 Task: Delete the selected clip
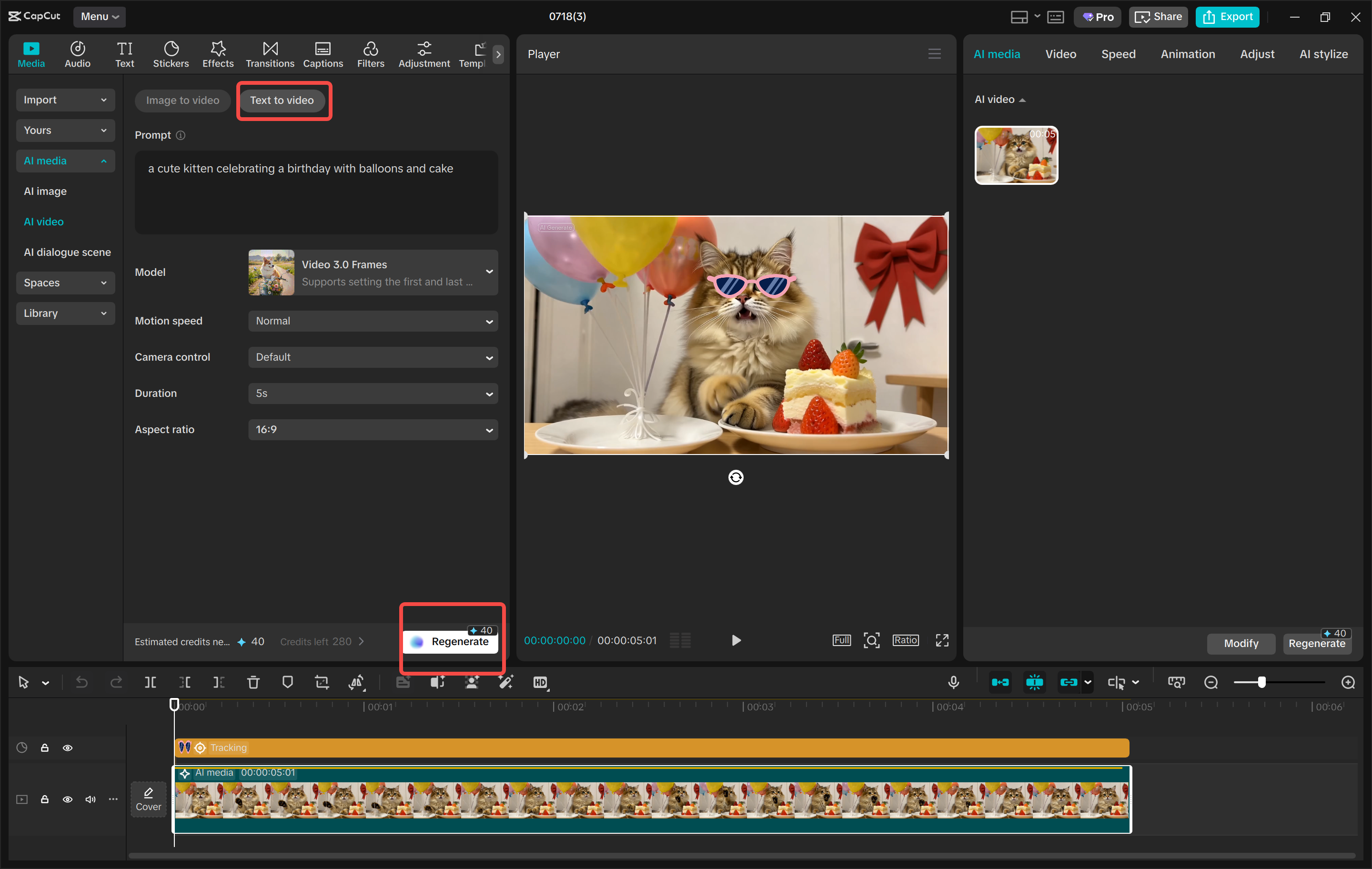pos(253,682)
